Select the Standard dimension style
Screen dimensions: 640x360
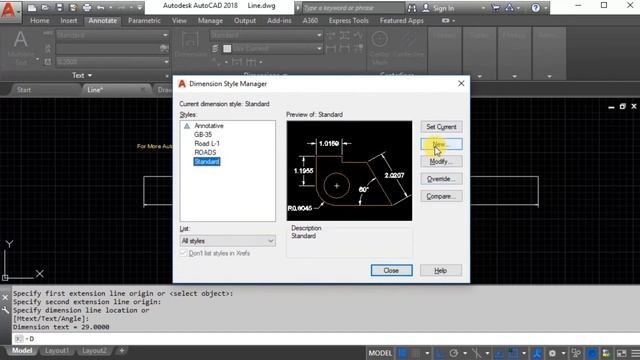click(207, 162)
